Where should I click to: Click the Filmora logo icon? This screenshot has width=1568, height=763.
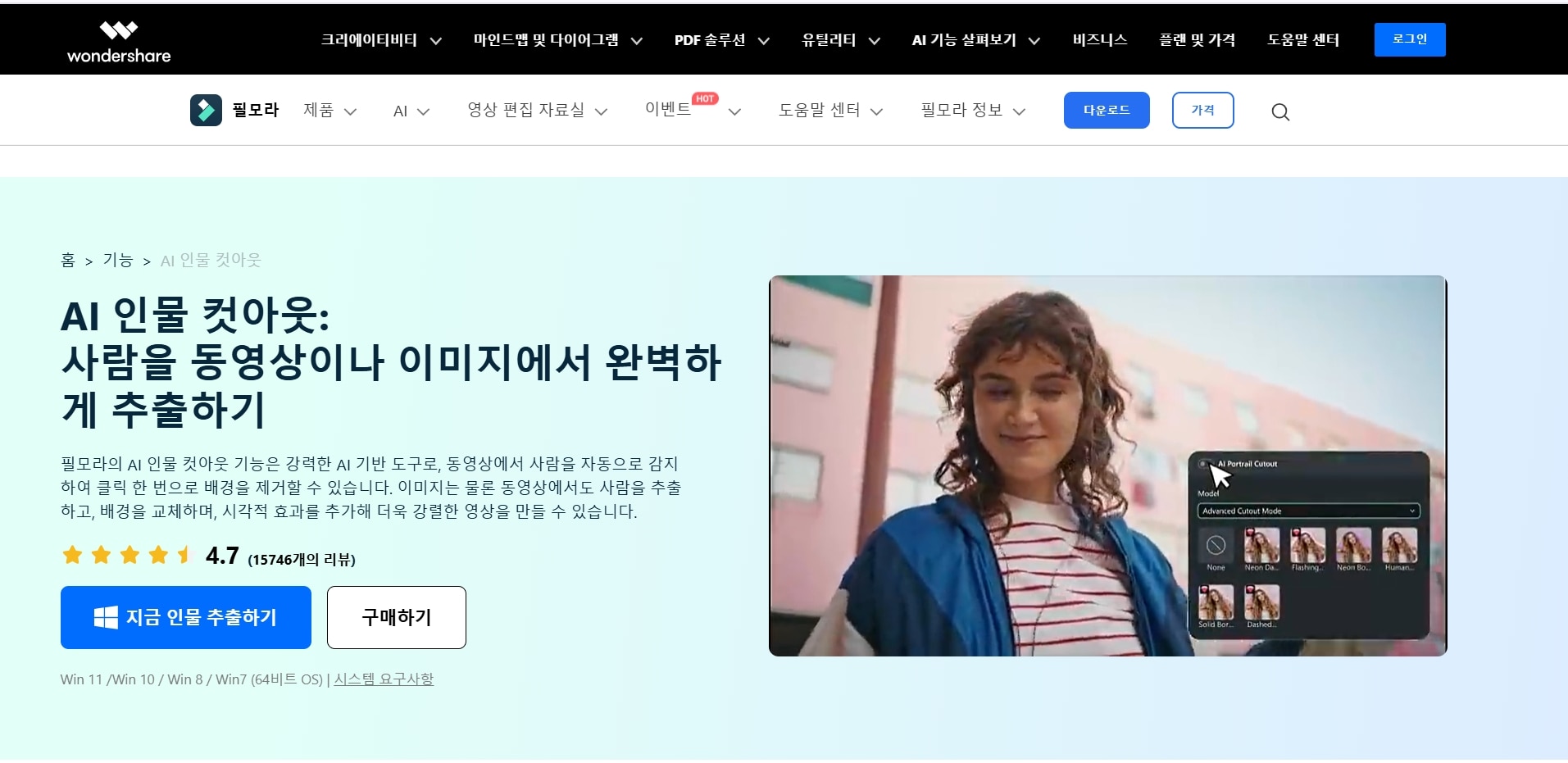pos(206,110)
